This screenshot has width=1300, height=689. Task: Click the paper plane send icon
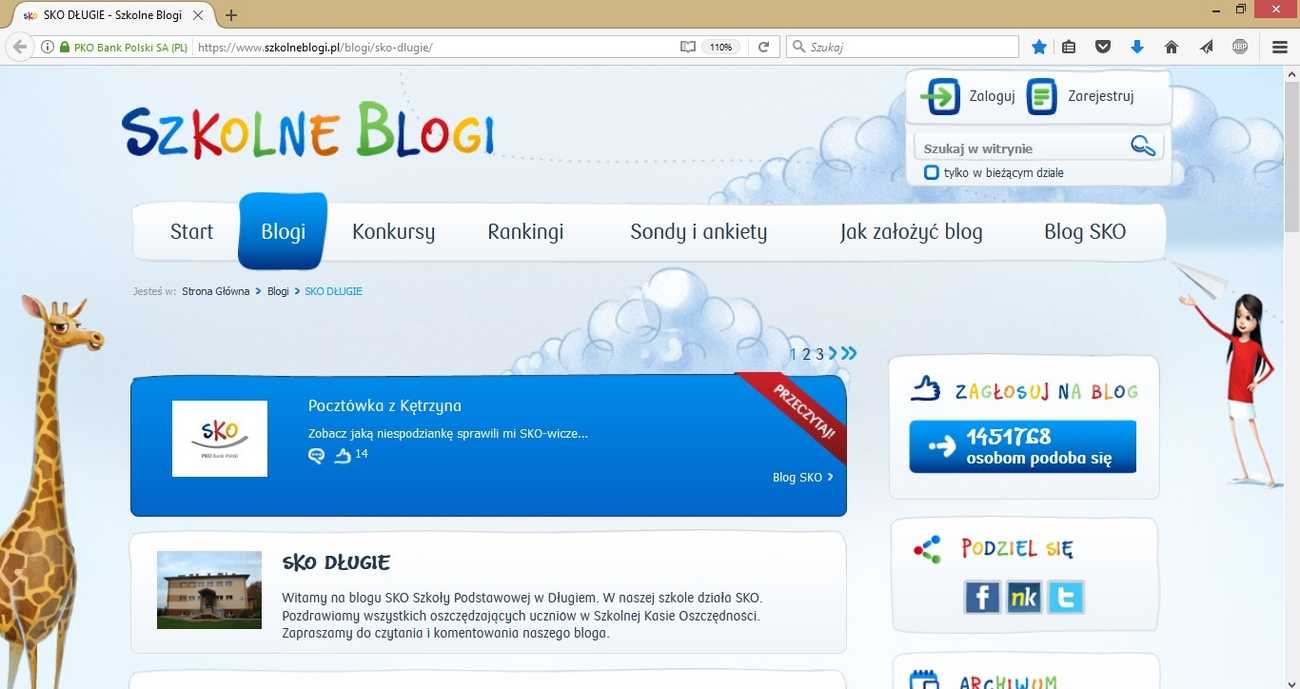[1206, 47]
